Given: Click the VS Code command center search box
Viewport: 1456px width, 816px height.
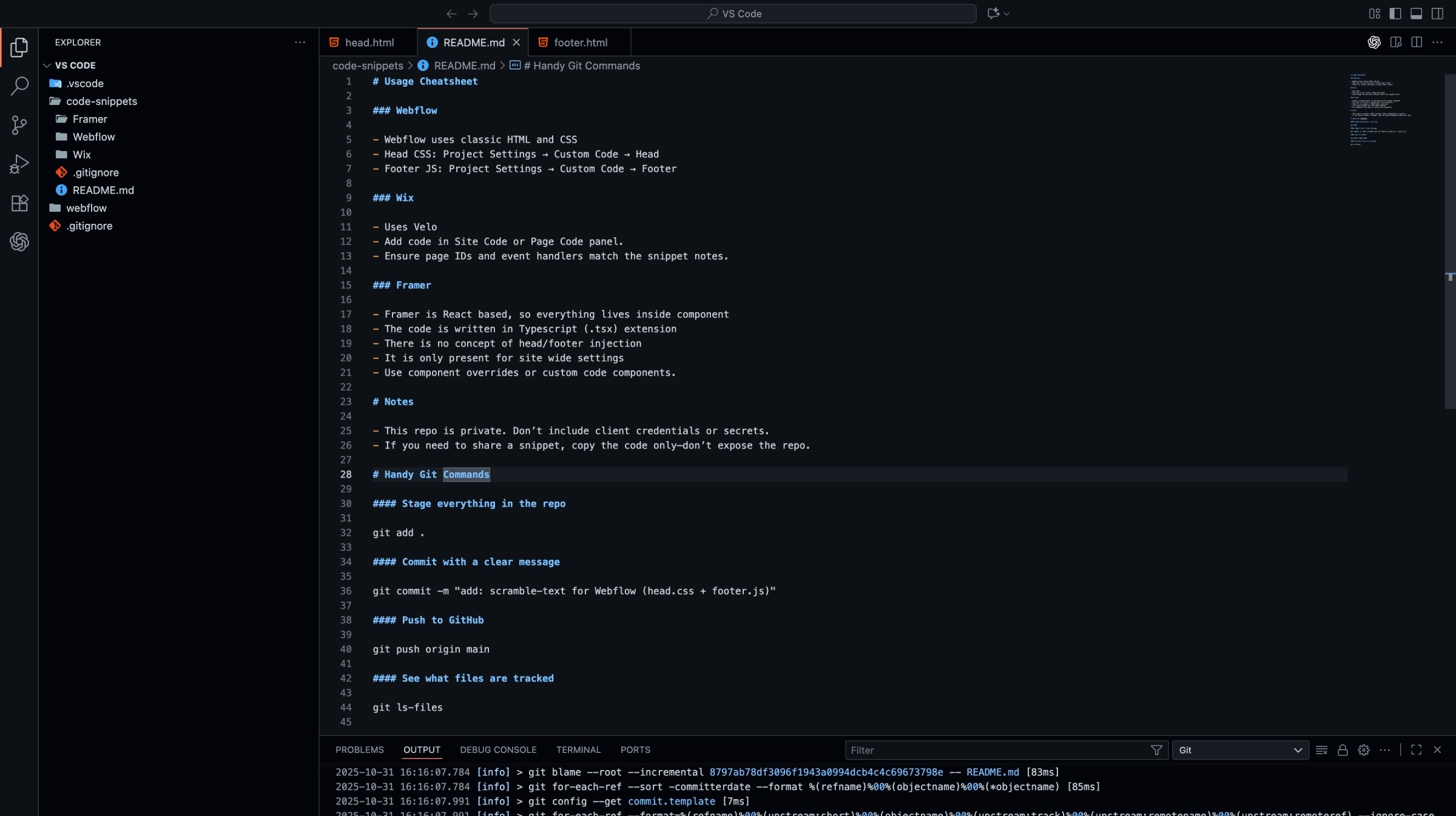Looking at the screenshot, I should [x=733, y=13].
